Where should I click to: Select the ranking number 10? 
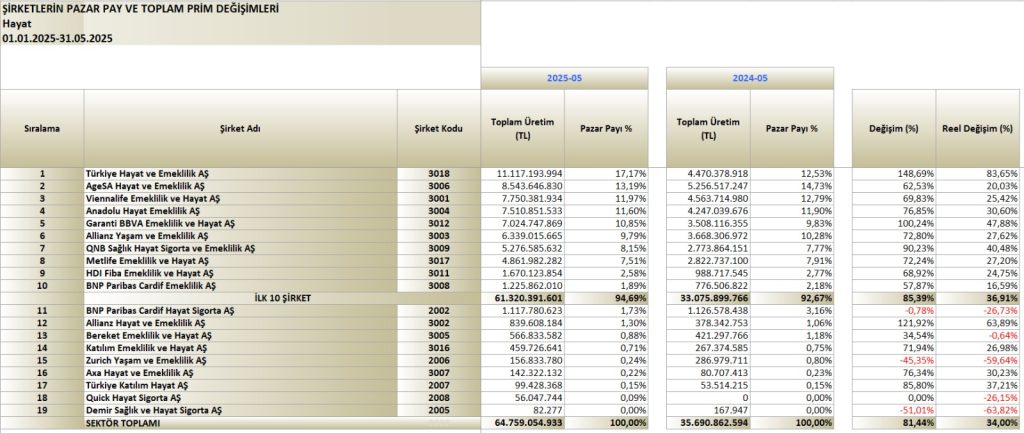coord(42,285)
